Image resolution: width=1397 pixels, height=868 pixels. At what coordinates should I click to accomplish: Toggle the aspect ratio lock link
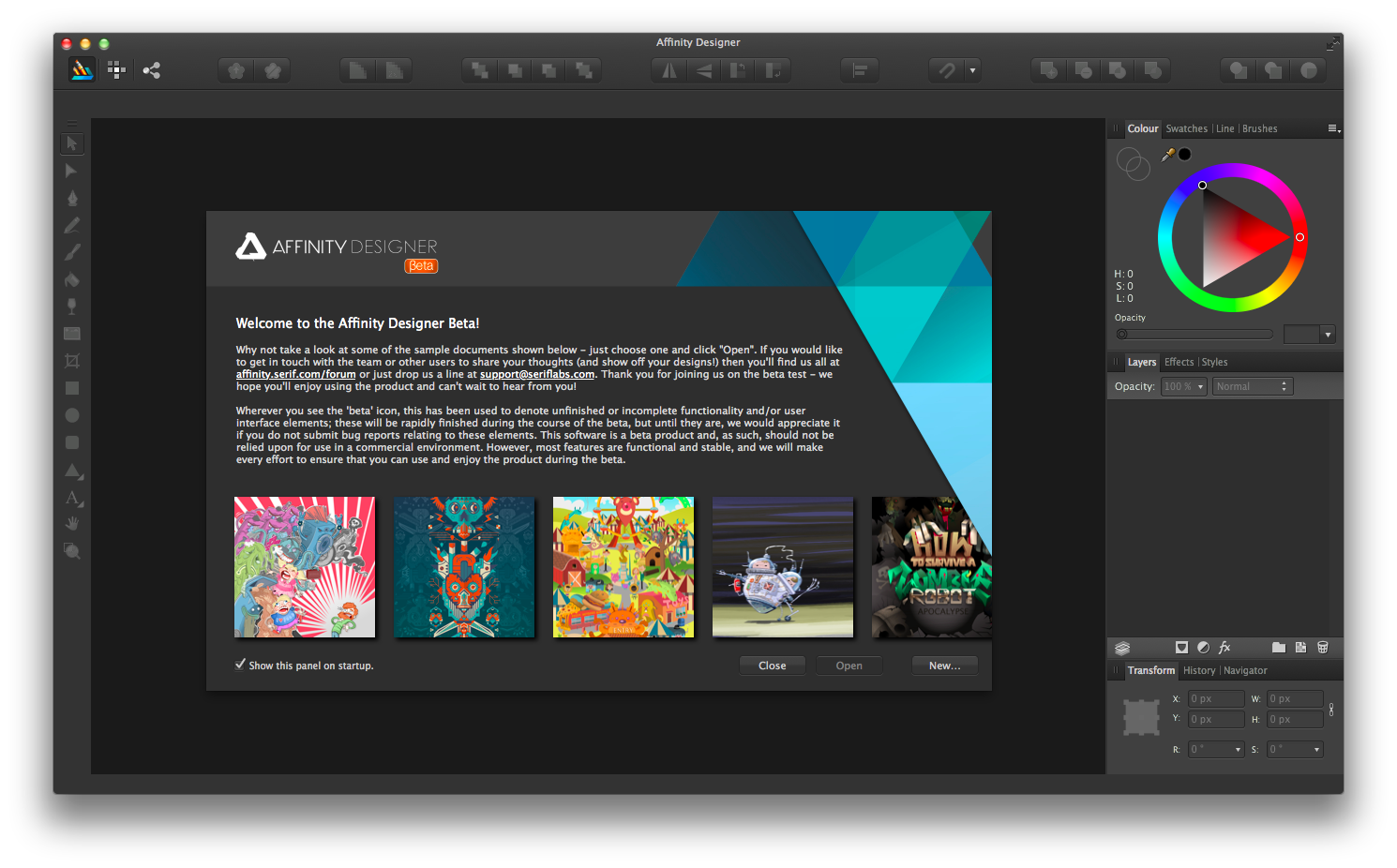[x=1331, y=710]
